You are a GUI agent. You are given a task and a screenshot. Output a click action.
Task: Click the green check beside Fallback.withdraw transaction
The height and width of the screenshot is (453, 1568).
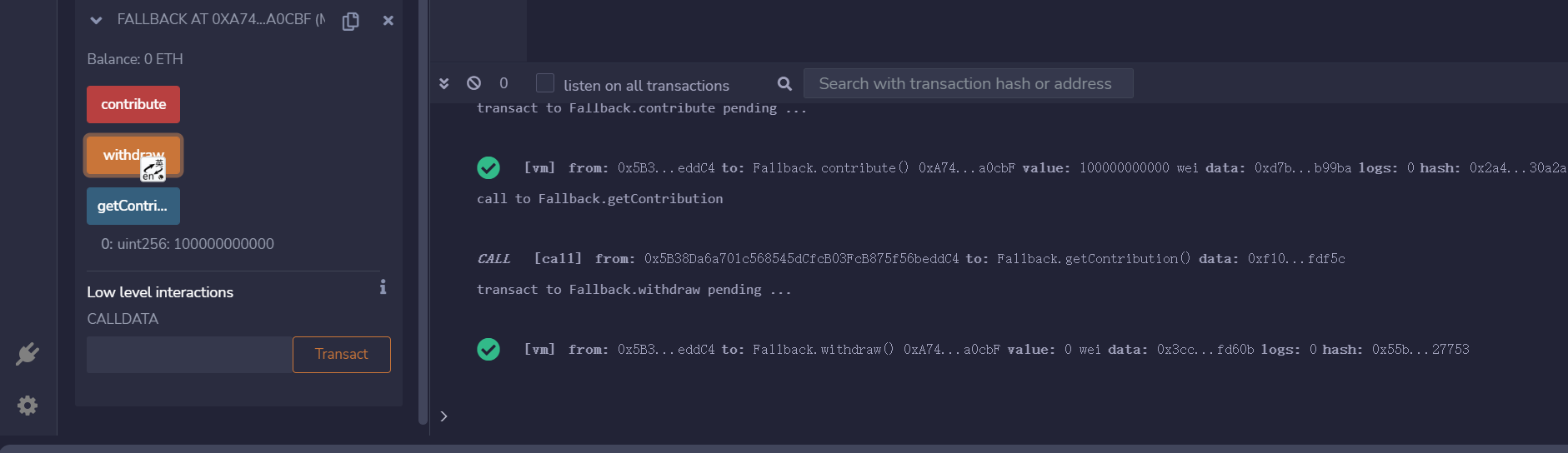click(x=488, y=350)
